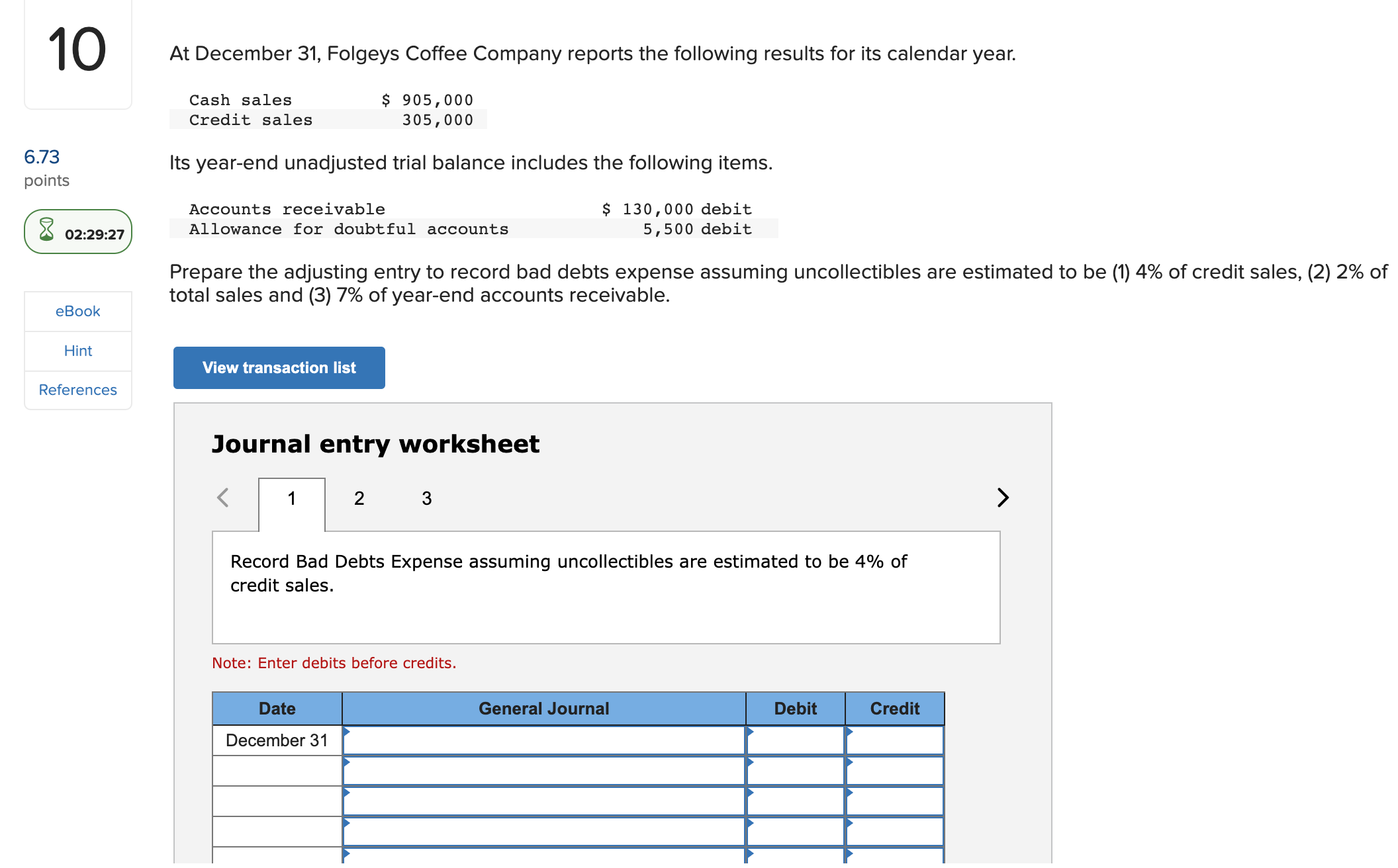The height and width of the screenshot is (868, 1398).
Task: Click the Credit field on the second row
Action: coord(895,770)
